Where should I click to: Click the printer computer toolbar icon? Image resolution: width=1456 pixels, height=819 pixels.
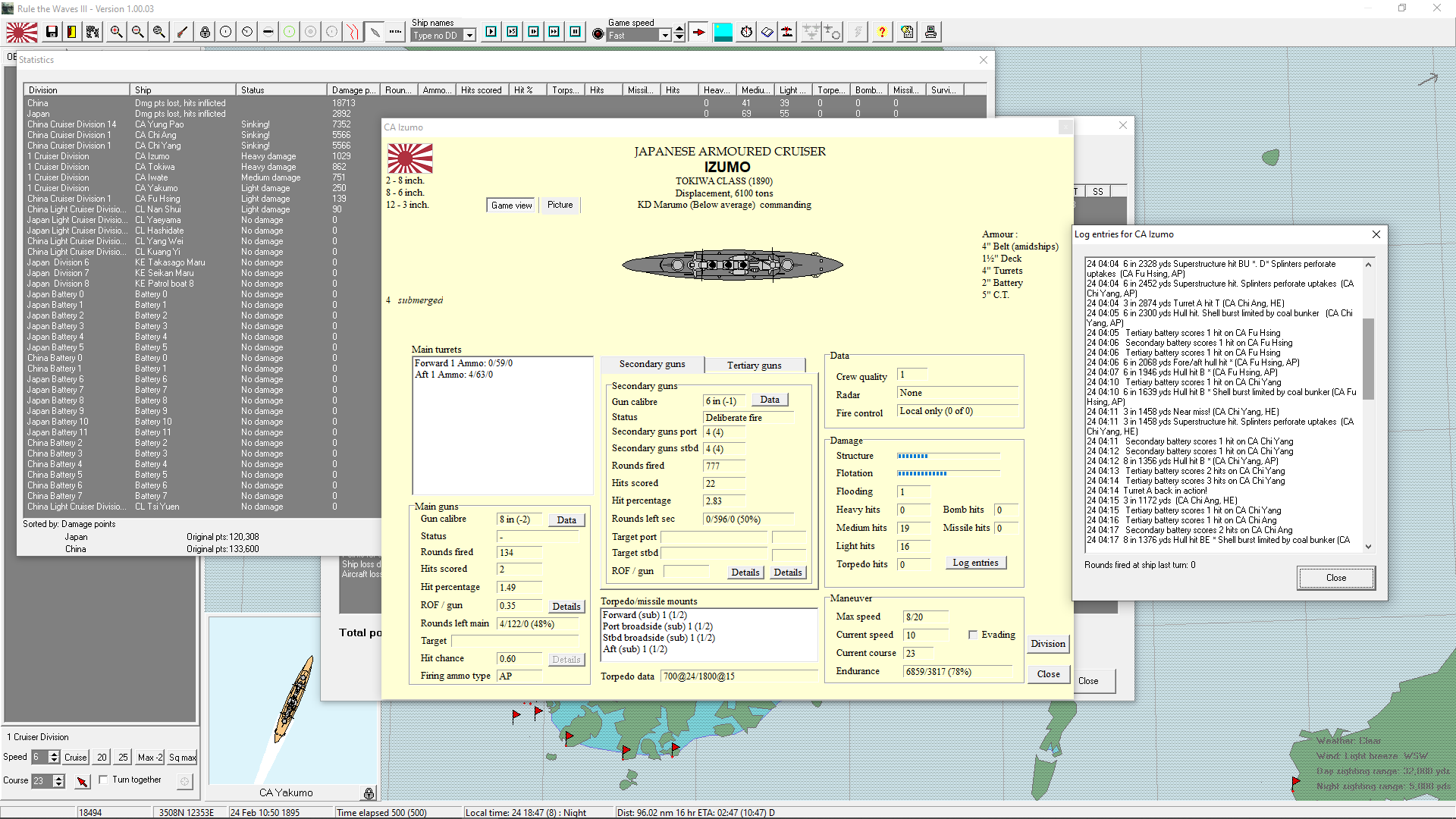click(x=930, y=32)
